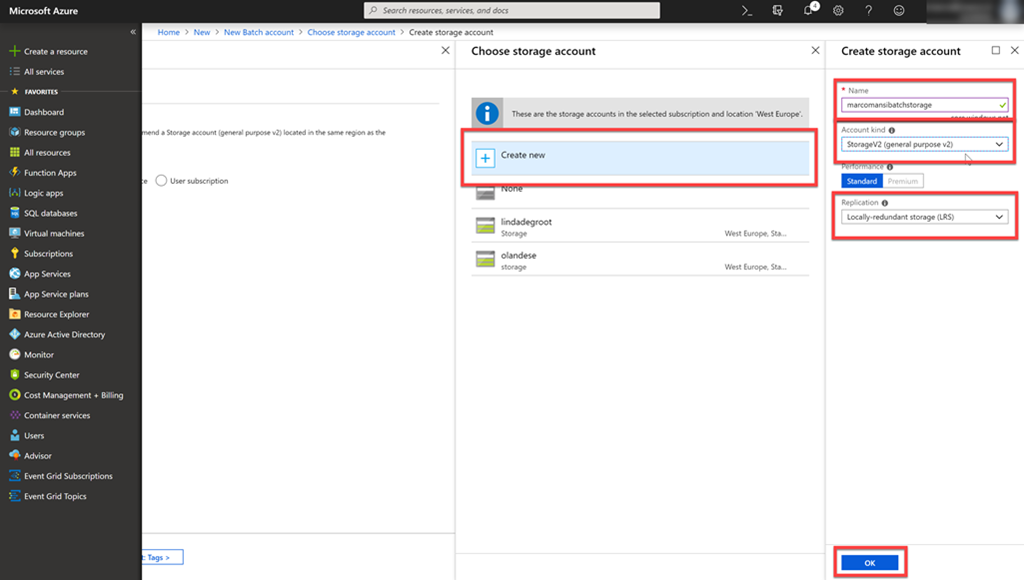The image size is (1024, 580).
Task: Click Choose storage account breadcrumb
Action: coord(351,32)
